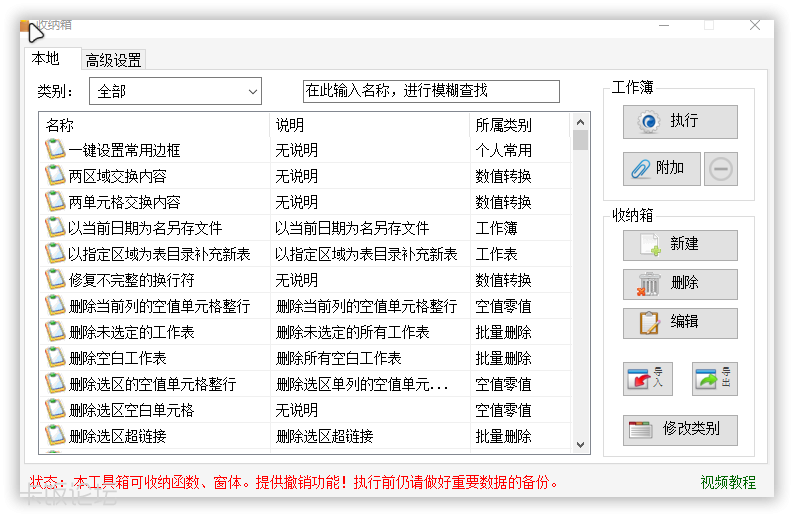This screenshot has height=517, width=794.
Task: Open the 类别 dropdown showing 全部
Action: [175, 92]
